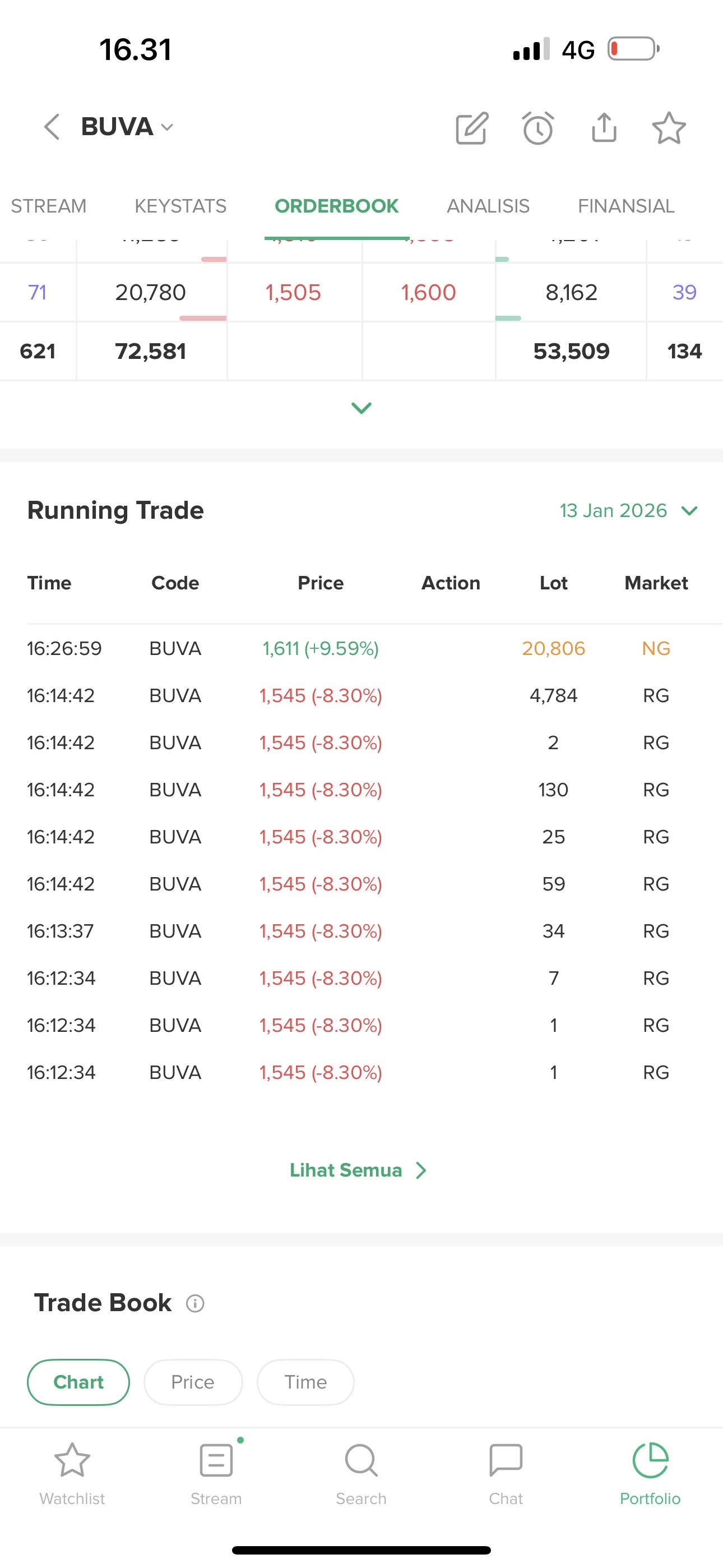Switch Trade Book to Time view

tap(305, 1382)
